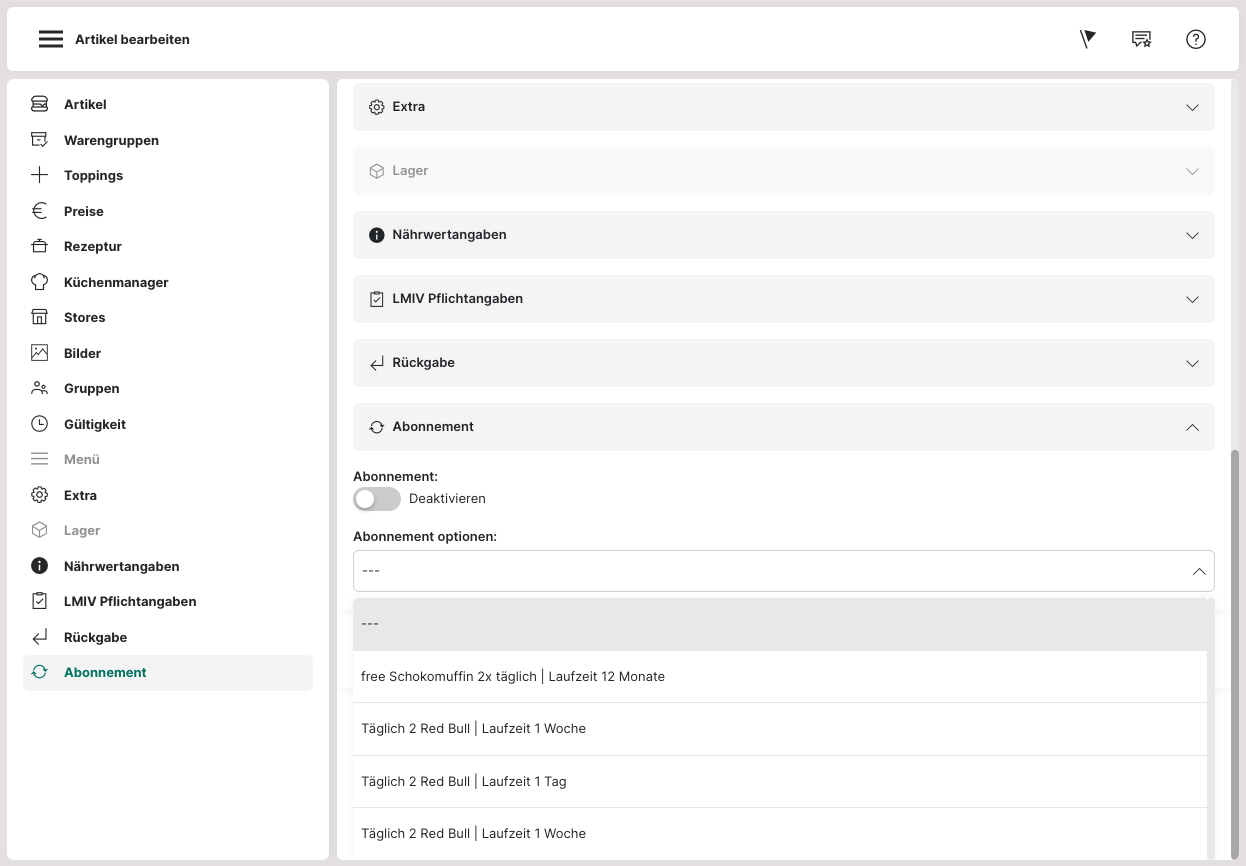Open Toppings in the sidebar
The width and height of the screenshot is (1246, 866).
click(x=93, y=175)
